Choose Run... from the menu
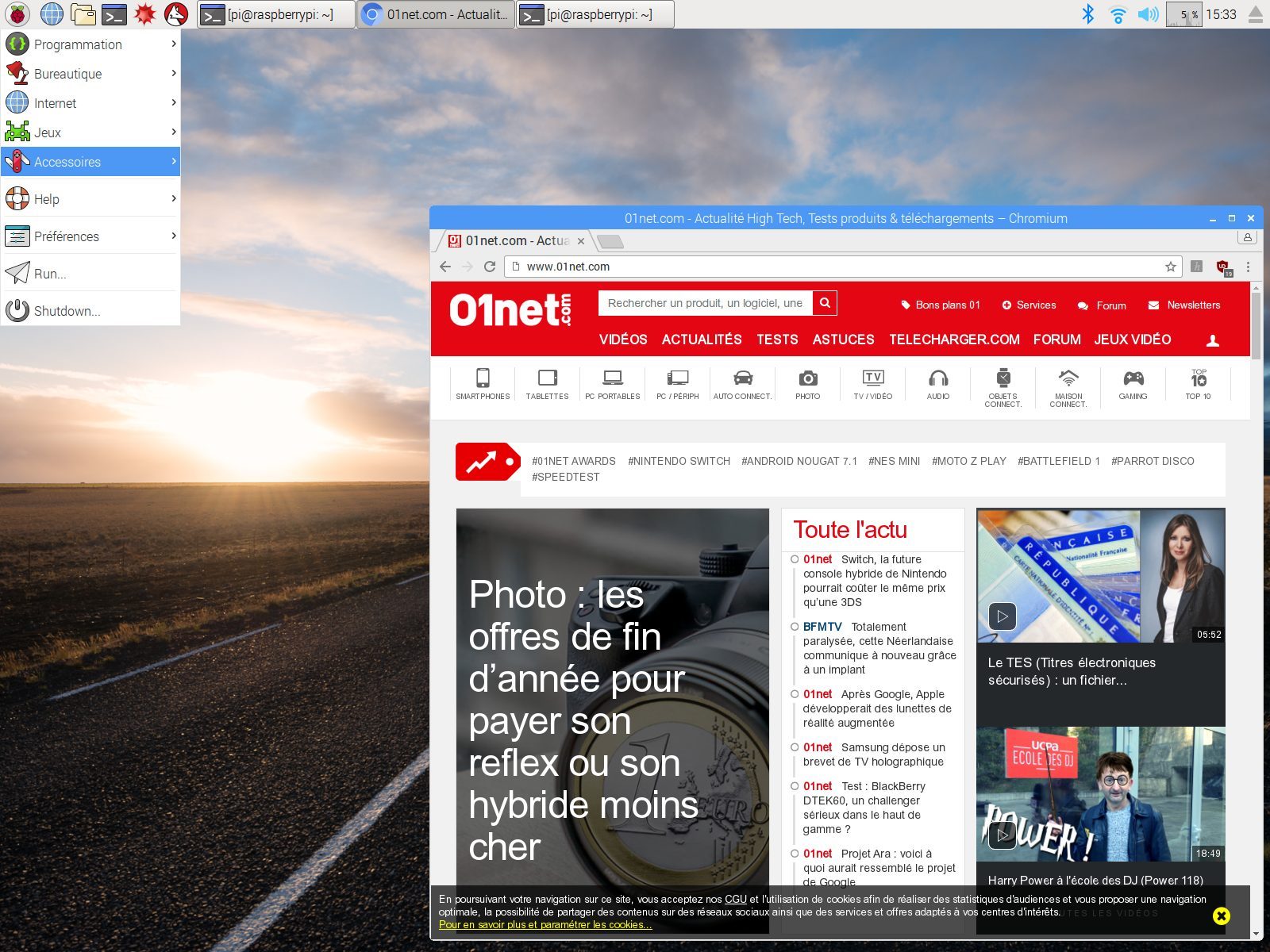 click(x=90, y=274)
